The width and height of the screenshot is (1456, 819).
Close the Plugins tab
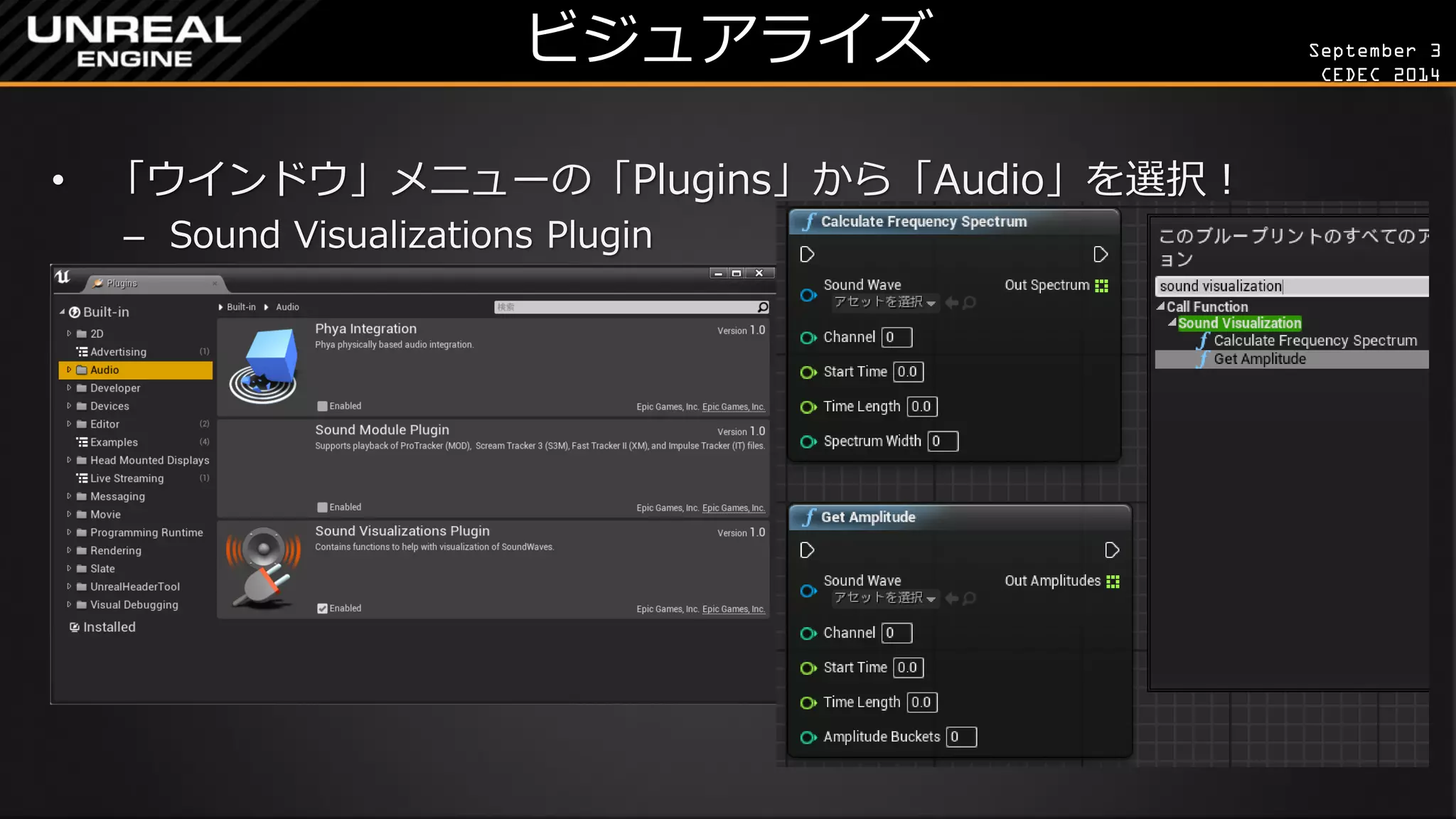tap(215, 284)
